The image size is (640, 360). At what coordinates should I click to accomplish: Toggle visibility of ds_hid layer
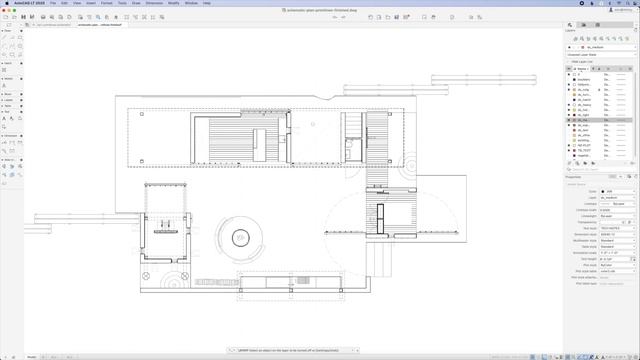click(569, 110)
